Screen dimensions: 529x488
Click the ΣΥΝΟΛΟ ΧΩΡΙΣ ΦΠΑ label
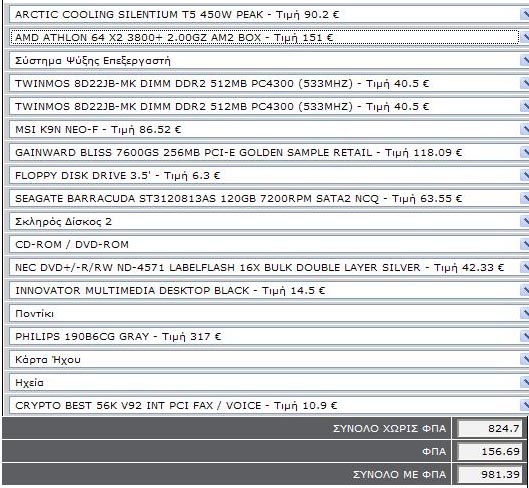[x=389, y=428]
